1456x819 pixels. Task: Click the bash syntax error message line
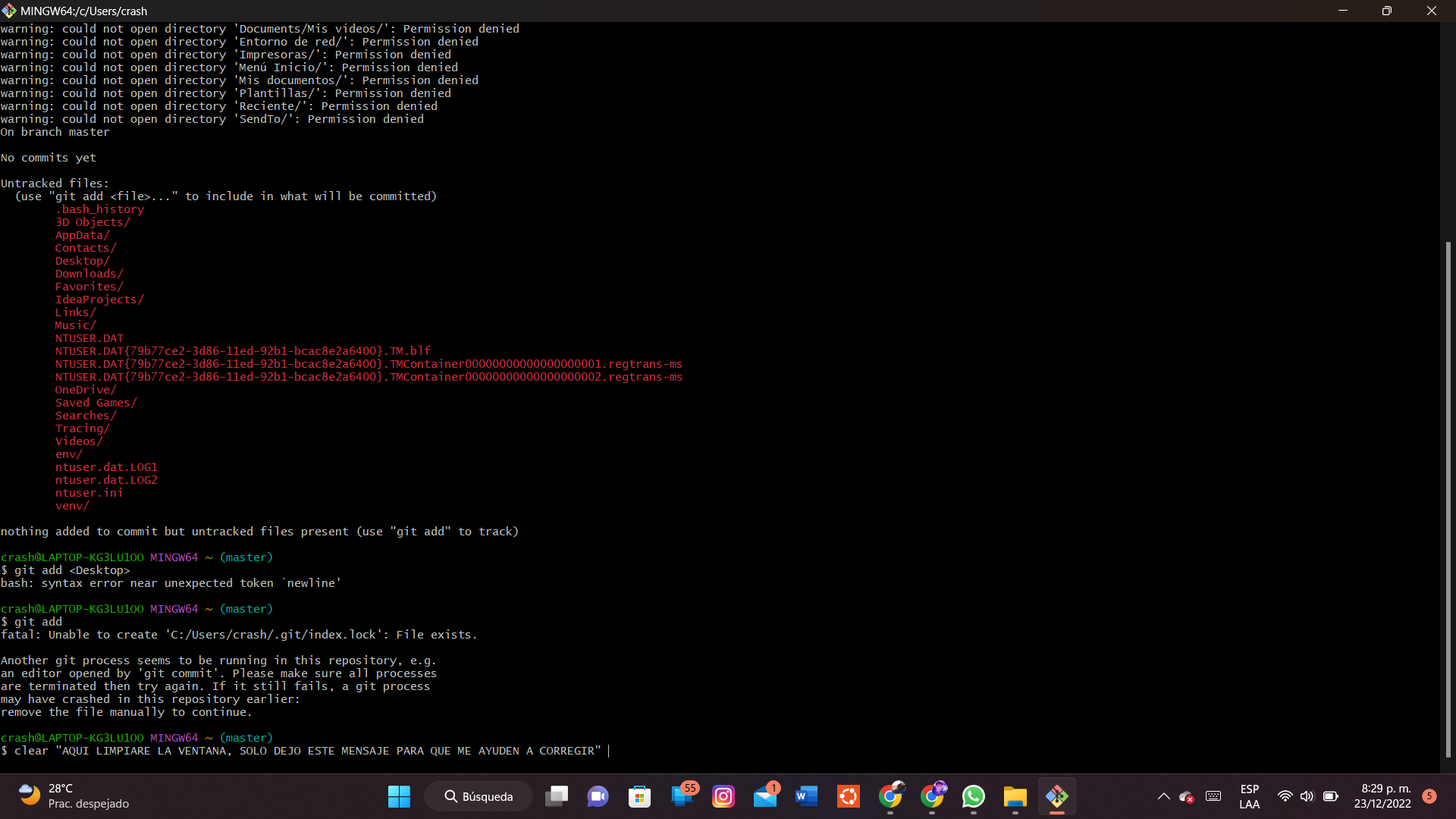[x=171, y=583]
